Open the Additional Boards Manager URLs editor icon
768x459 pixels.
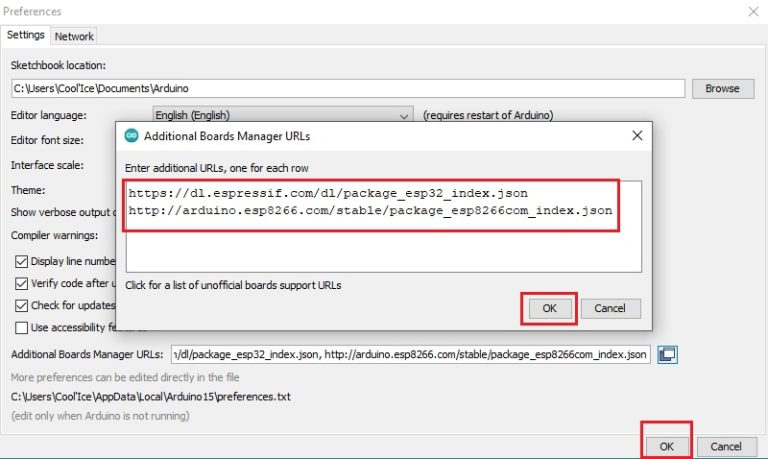tap(668, 354)
